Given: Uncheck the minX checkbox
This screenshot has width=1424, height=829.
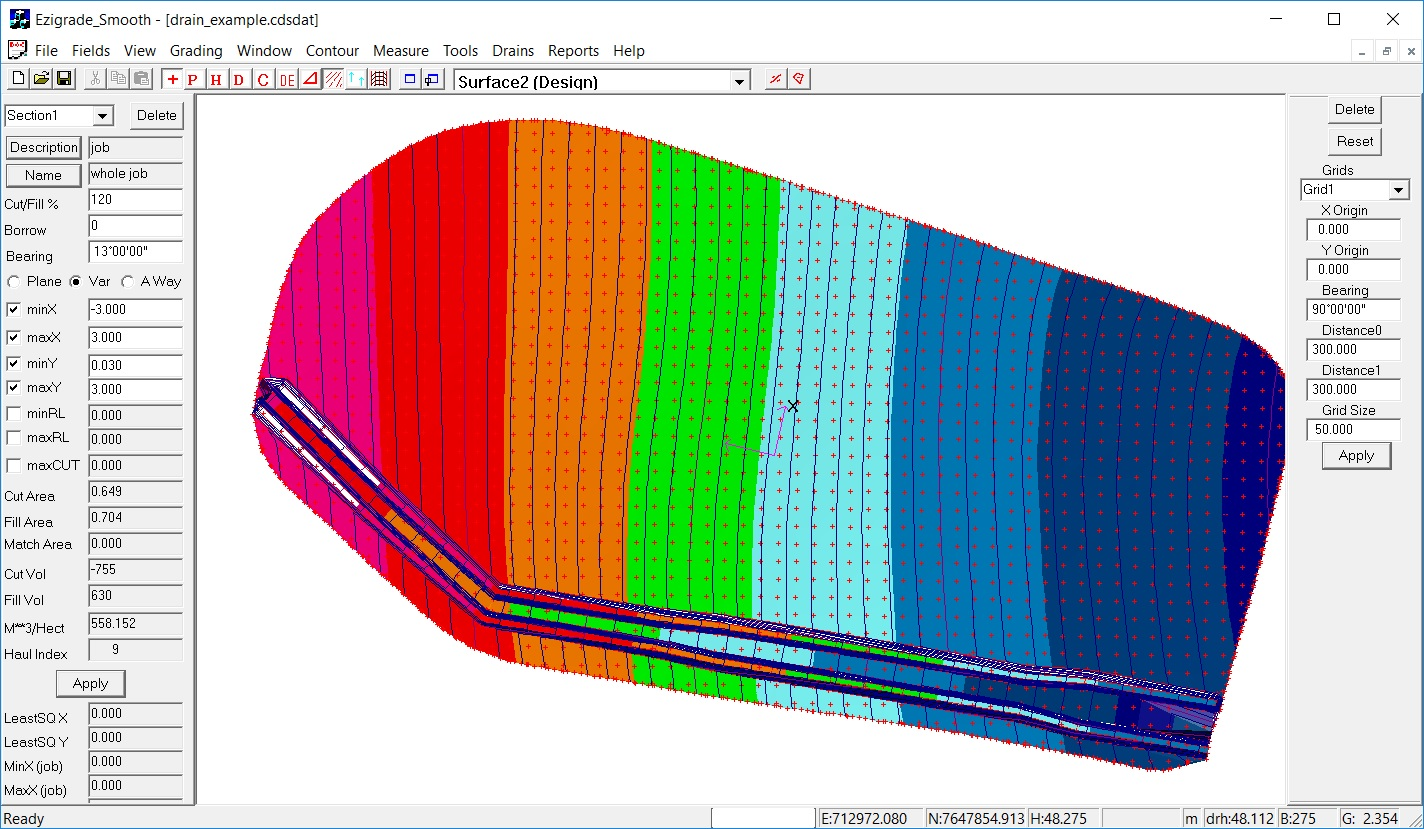Looking at the screenshot, I should (x=14, y=310).
